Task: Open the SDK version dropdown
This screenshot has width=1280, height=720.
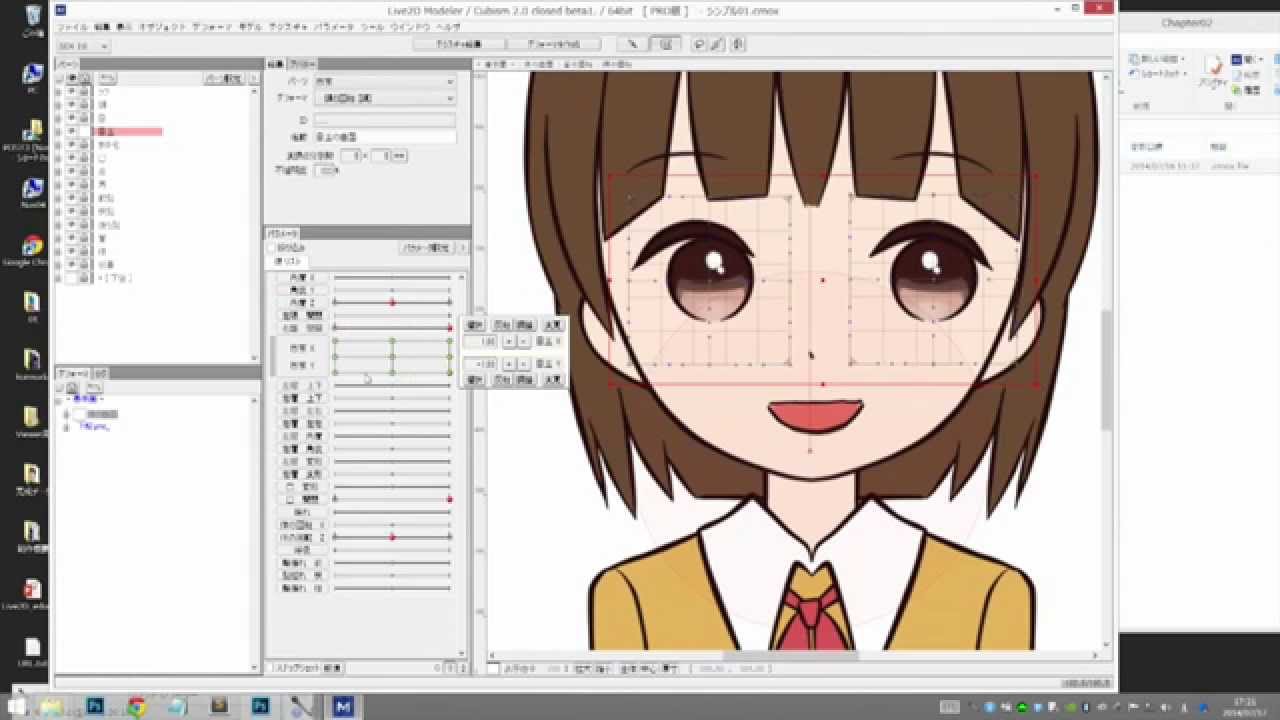Action: click(x=83, y=46)
